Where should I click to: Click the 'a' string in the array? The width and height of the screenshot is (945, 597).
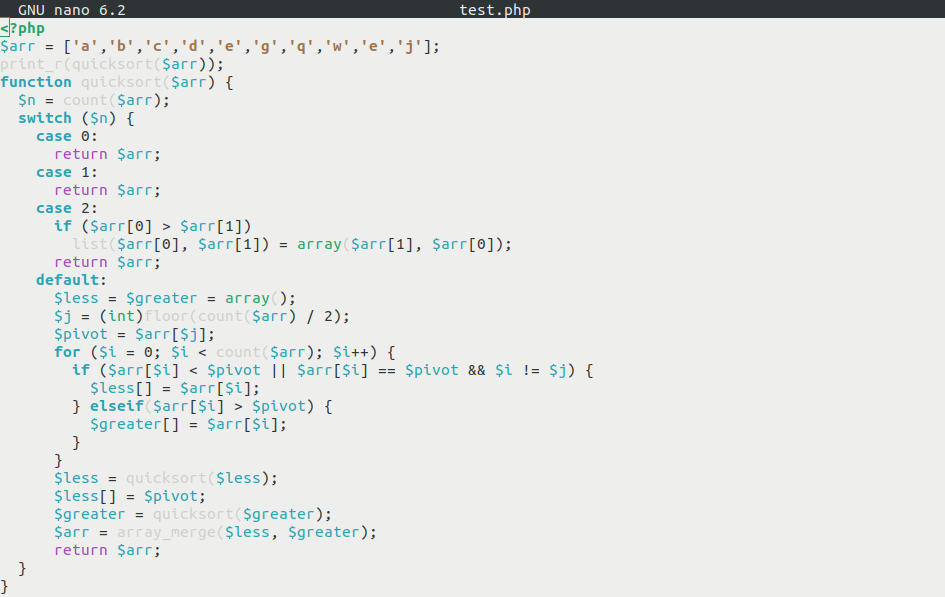[85, 46]
